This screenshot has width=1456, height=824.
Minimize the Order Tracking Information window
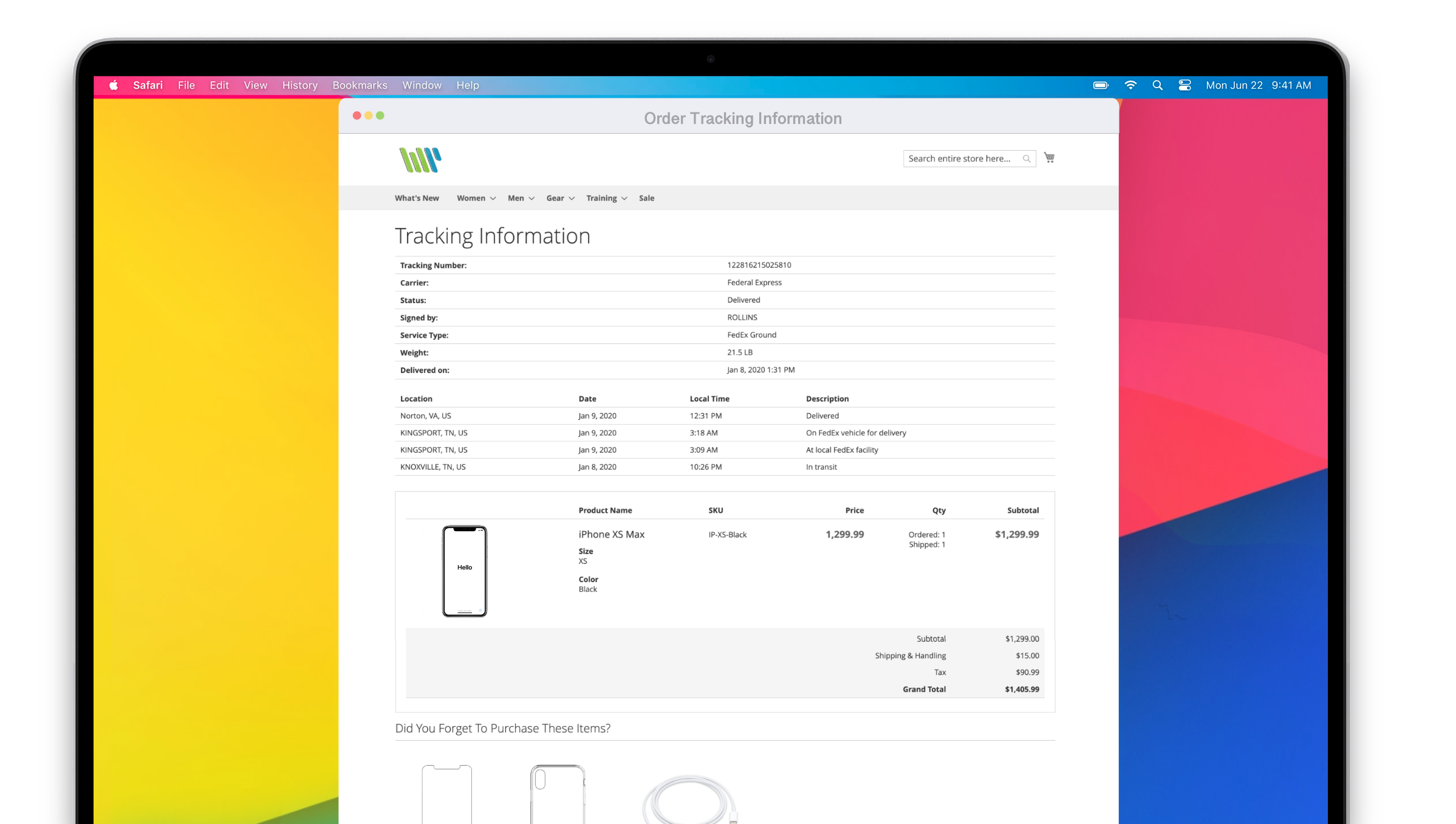tap(368, 115)
